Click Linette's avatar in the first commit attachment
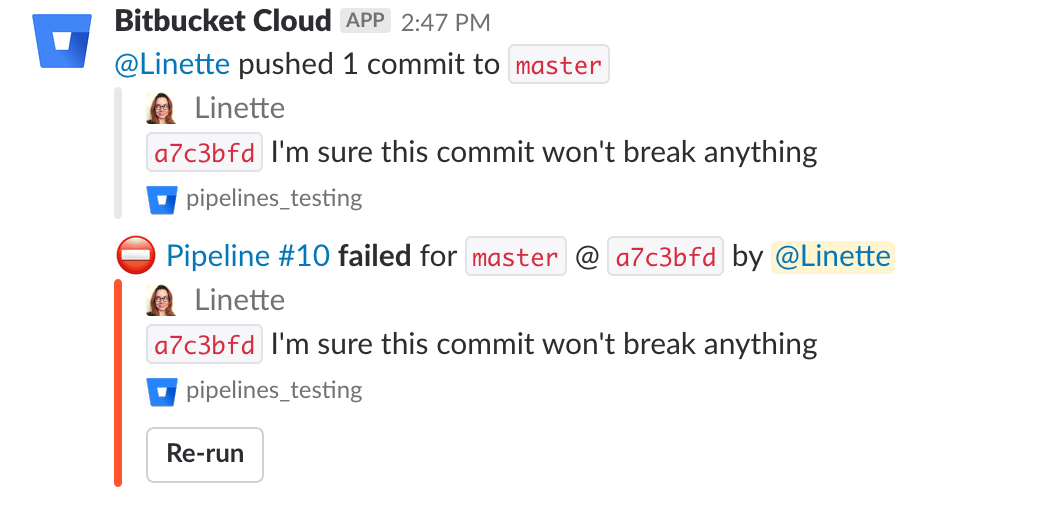Screen dimensions: 1054x508 [x=161, y=109]
